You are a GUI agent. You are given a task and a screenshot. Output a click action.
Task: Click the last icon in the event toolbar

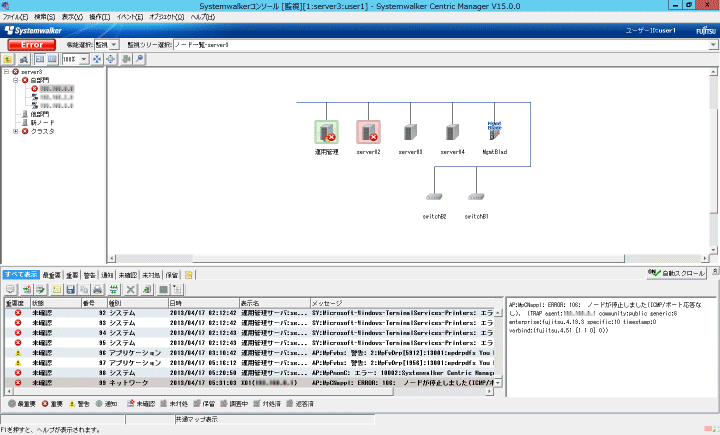coord(177,289)
